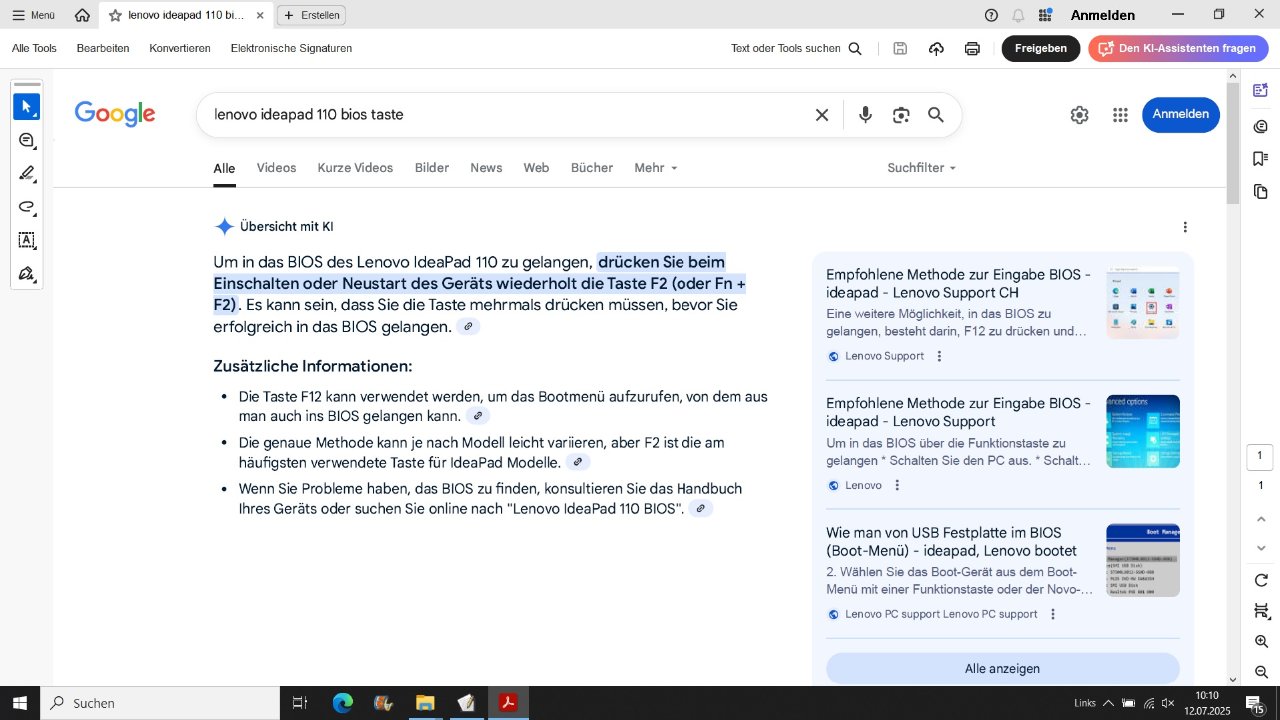Click the zoom in magnifier icon
1280x720 pixels.
[x=1261, y=641]
